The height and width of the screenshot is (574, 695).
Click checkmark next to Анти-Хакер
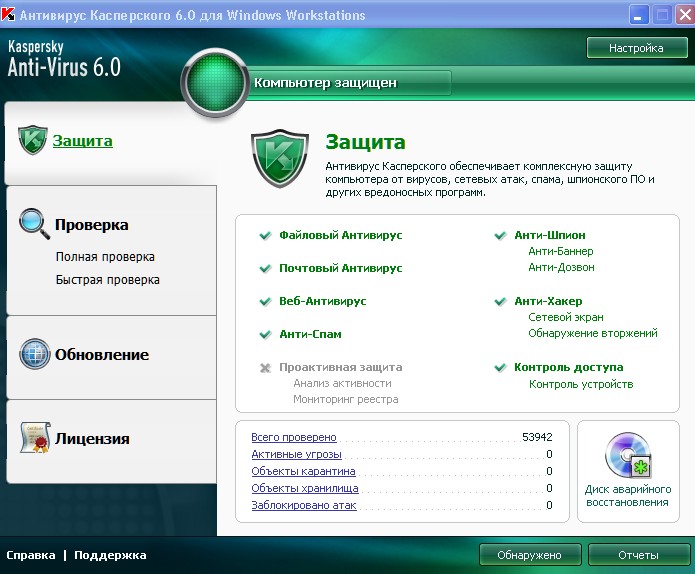pos(500,302)
